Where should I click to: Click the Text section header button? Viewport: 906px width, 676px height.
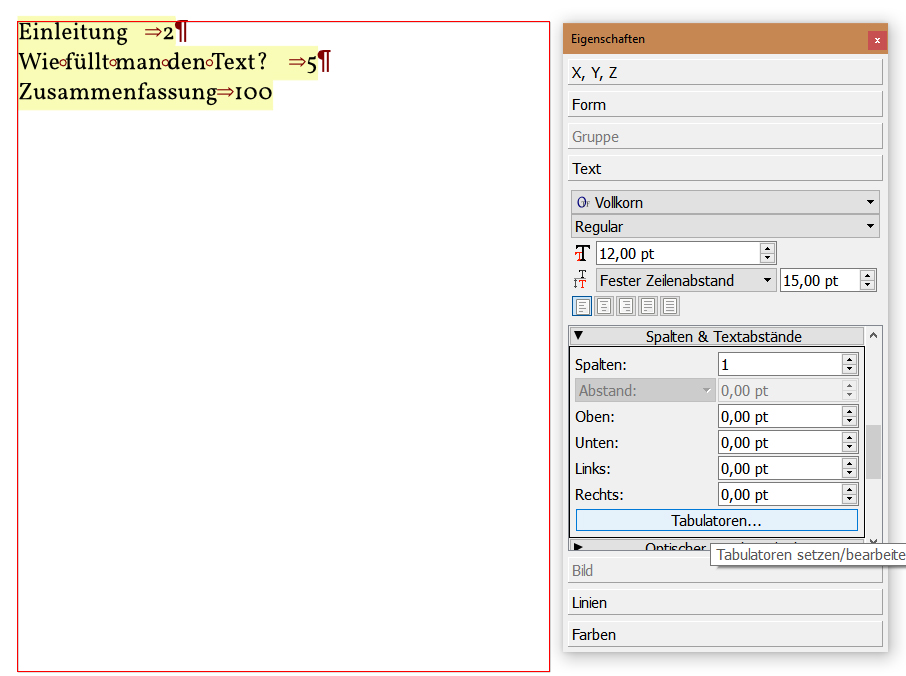[x=726, y=169]
